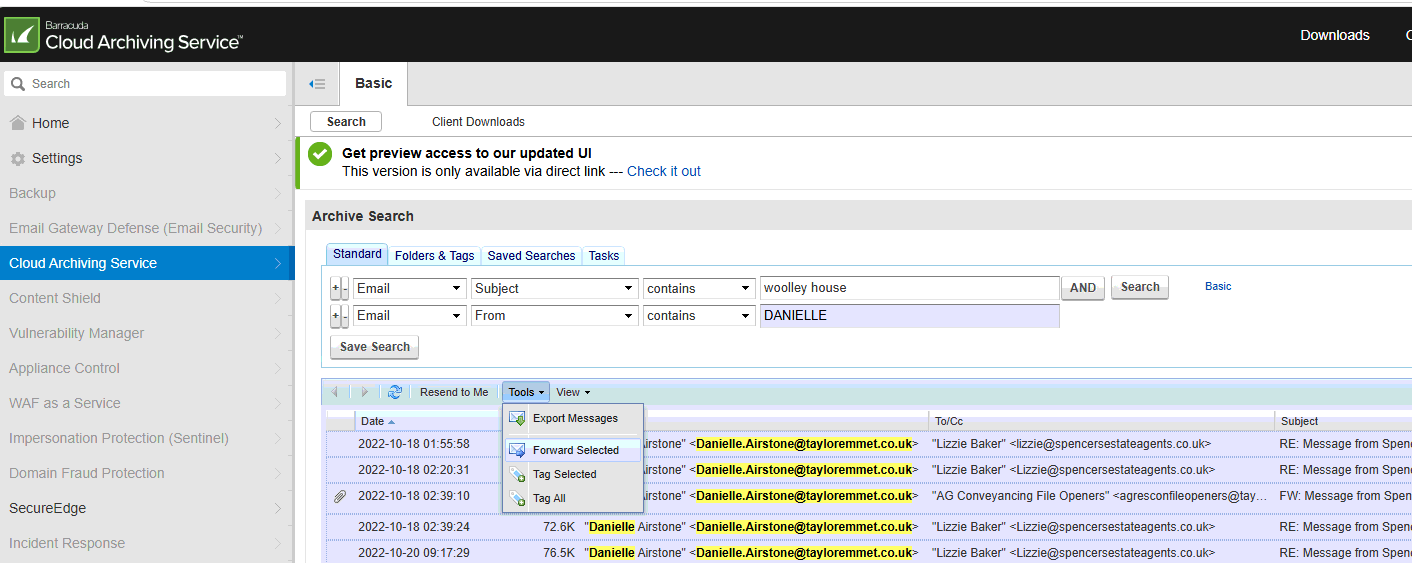Click the DANIELLE search term field
Screen dimensions: 1412x563
[910, 316]
